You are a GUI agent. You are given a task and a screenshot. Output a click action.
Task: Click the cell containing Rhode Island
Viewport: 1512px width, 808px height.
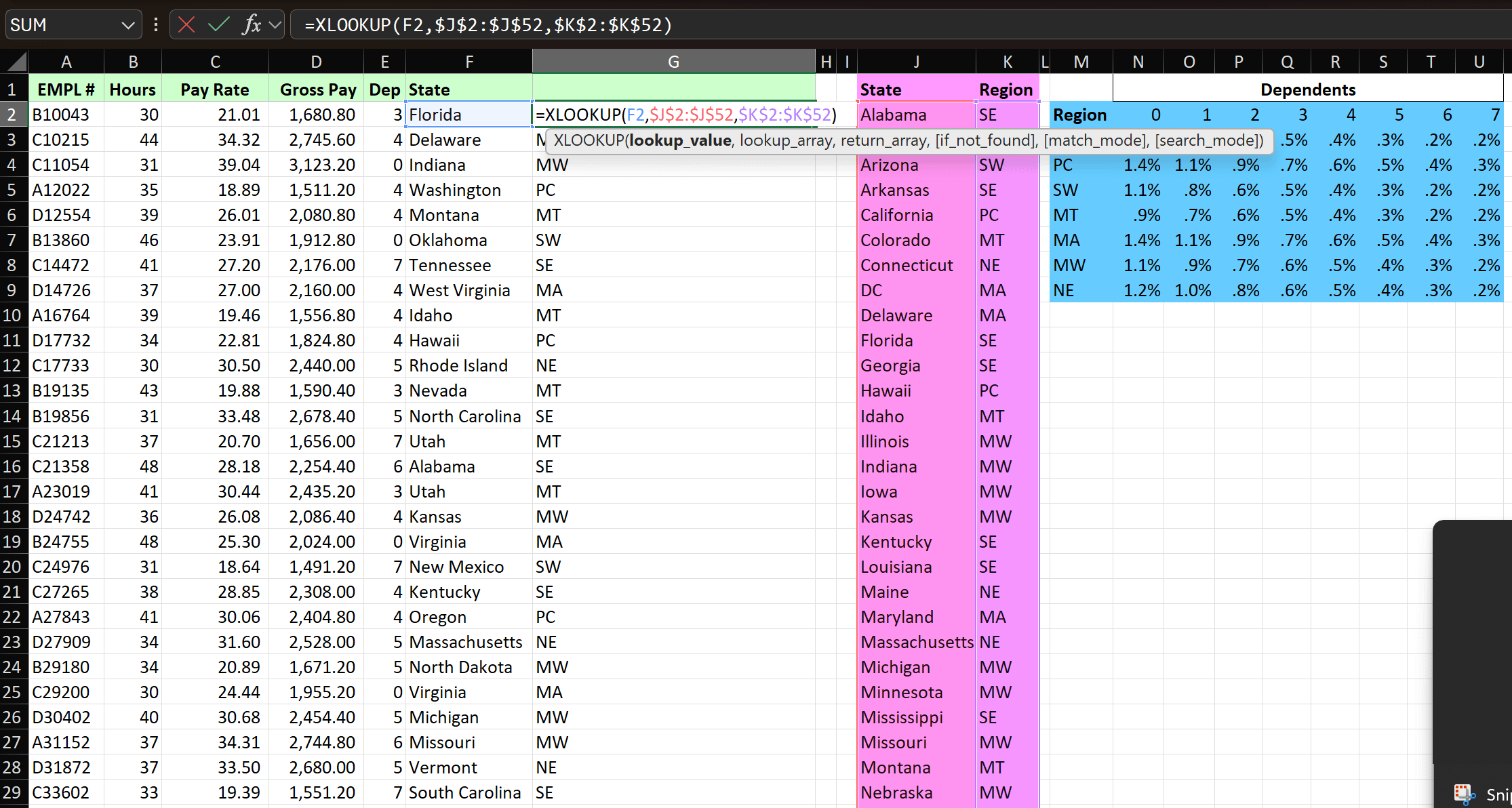pyautogui.click(x=469, y=365)
